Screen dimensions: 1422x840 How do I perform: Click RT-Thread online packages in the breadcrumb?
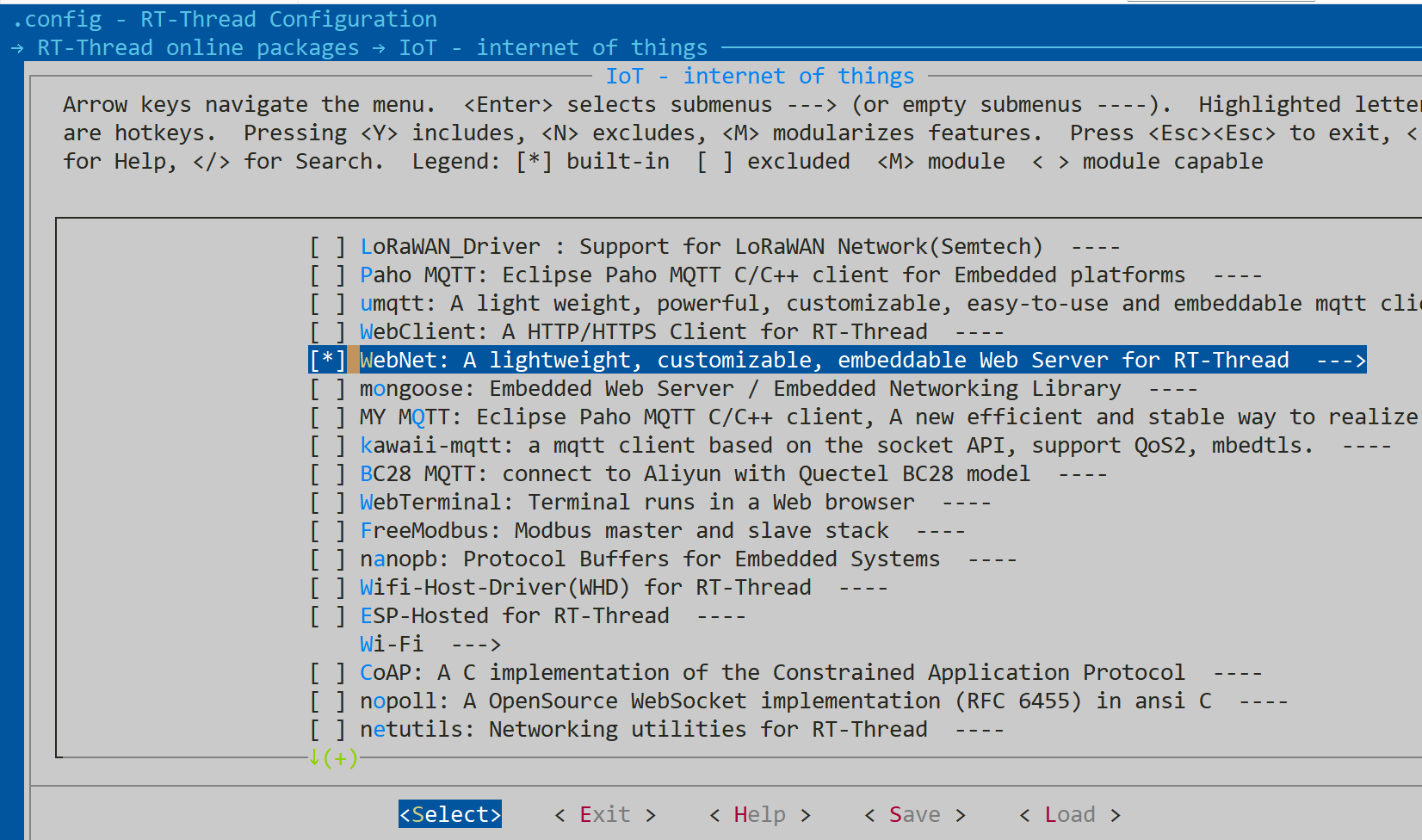tap(198, 48)
